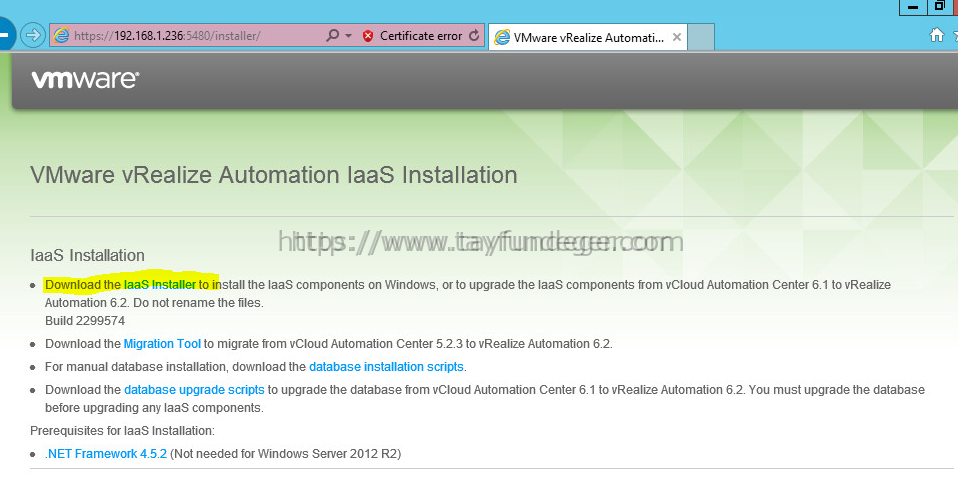Open the database installation scripts link
Image resolution: width=958 pixels, height=482 pixels.
click(x=386, y=367)
